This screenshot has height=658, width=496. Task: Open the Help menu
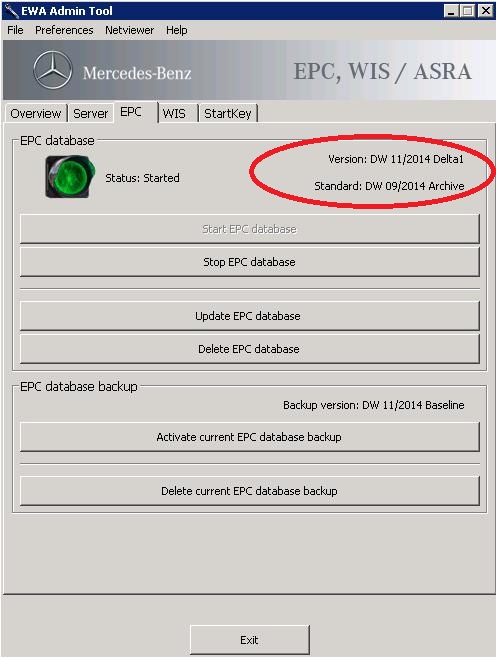click(177, 30)
